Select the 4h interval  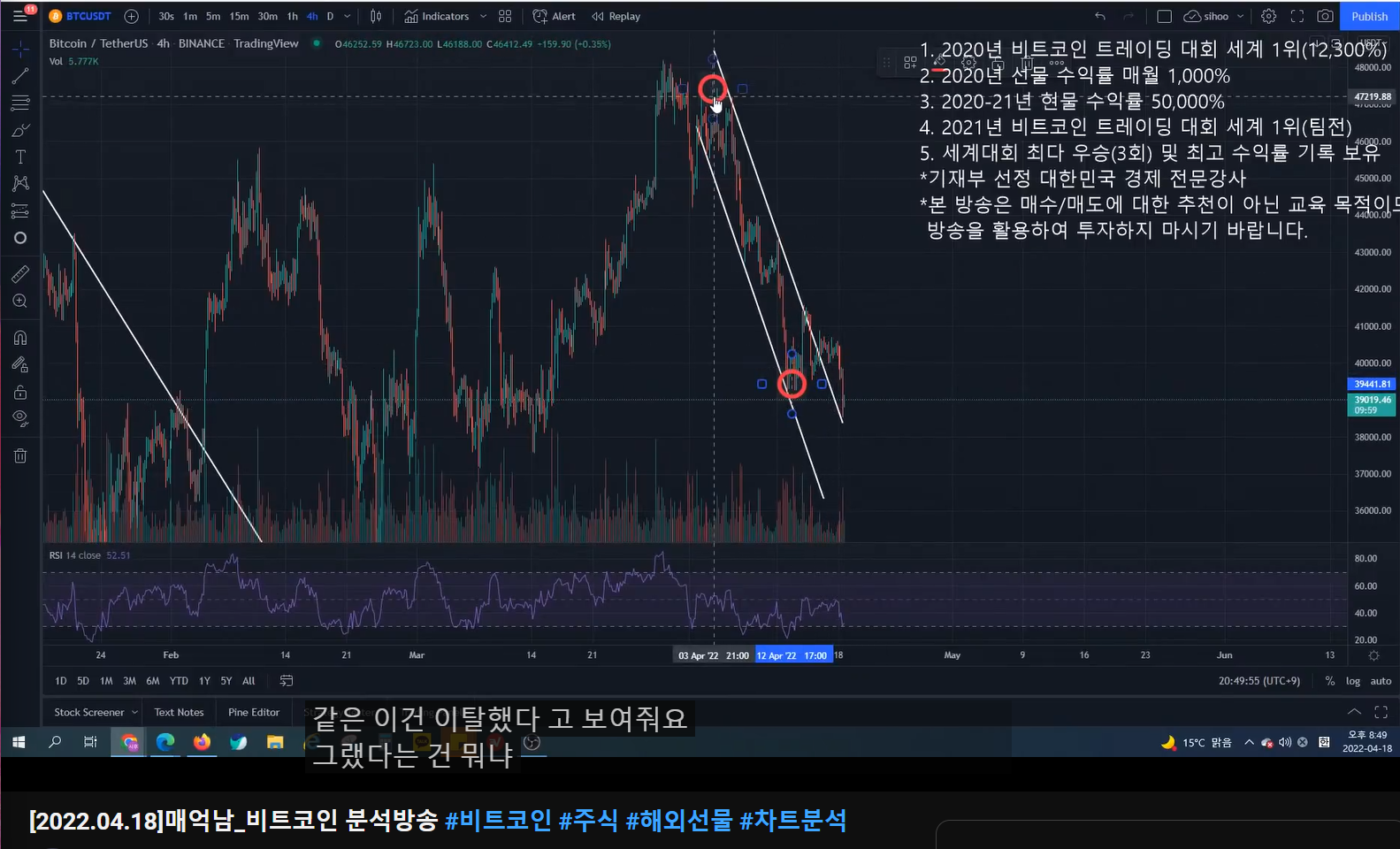[x=312, y=16]
